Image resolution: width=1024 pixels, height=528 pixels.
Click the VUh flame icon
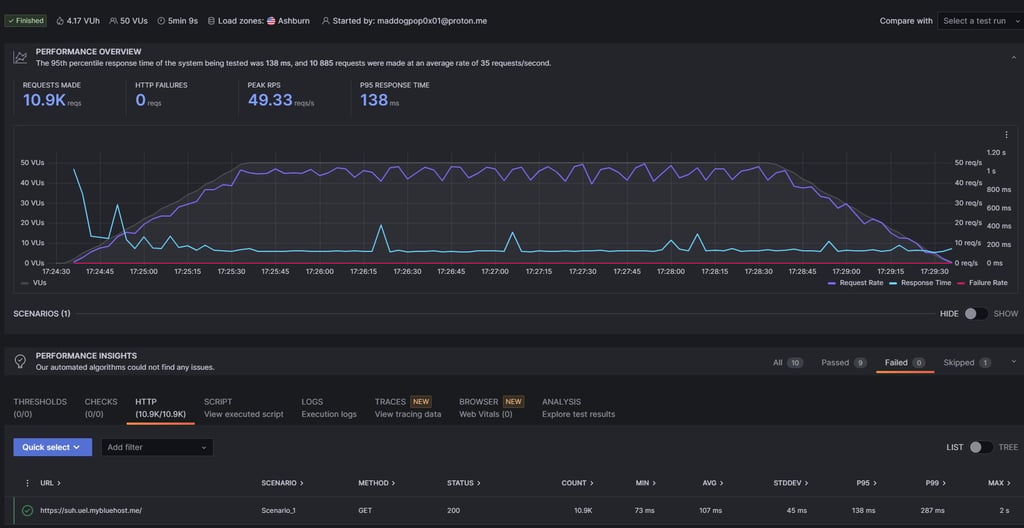click(x=60, y=21)
